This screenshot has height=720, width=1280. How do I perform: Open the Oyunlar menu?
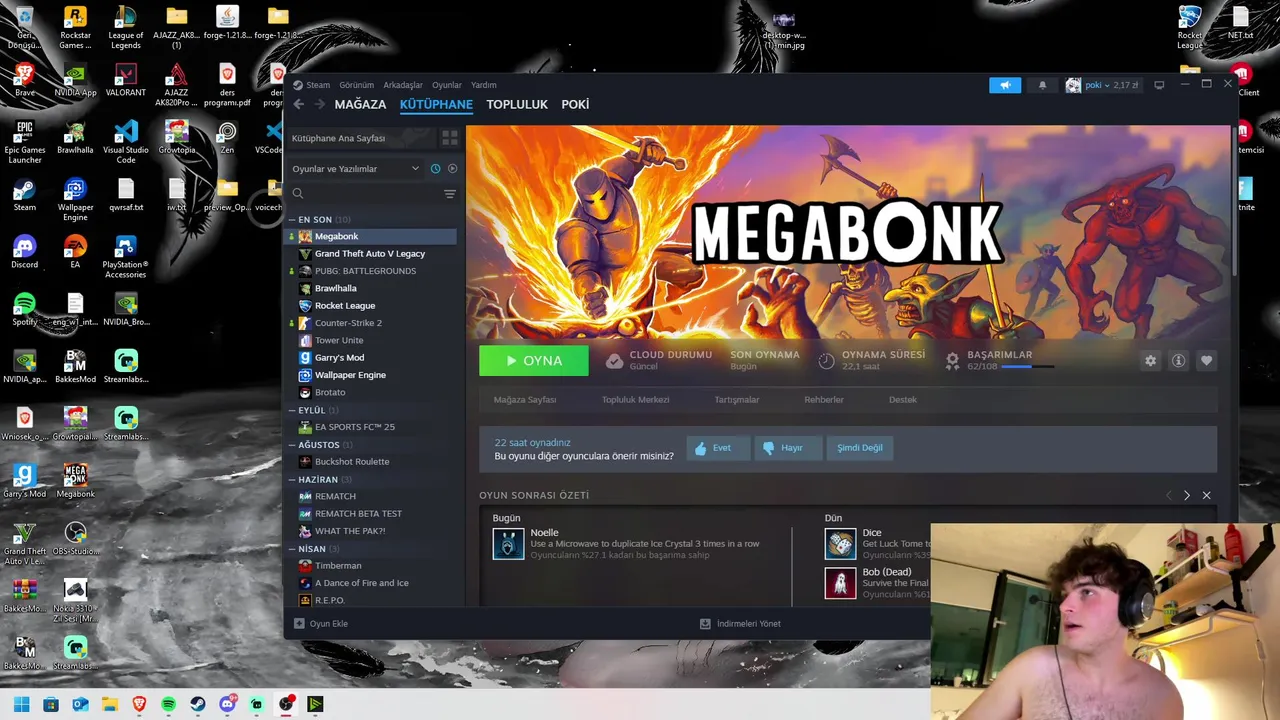tap(446, 85)
